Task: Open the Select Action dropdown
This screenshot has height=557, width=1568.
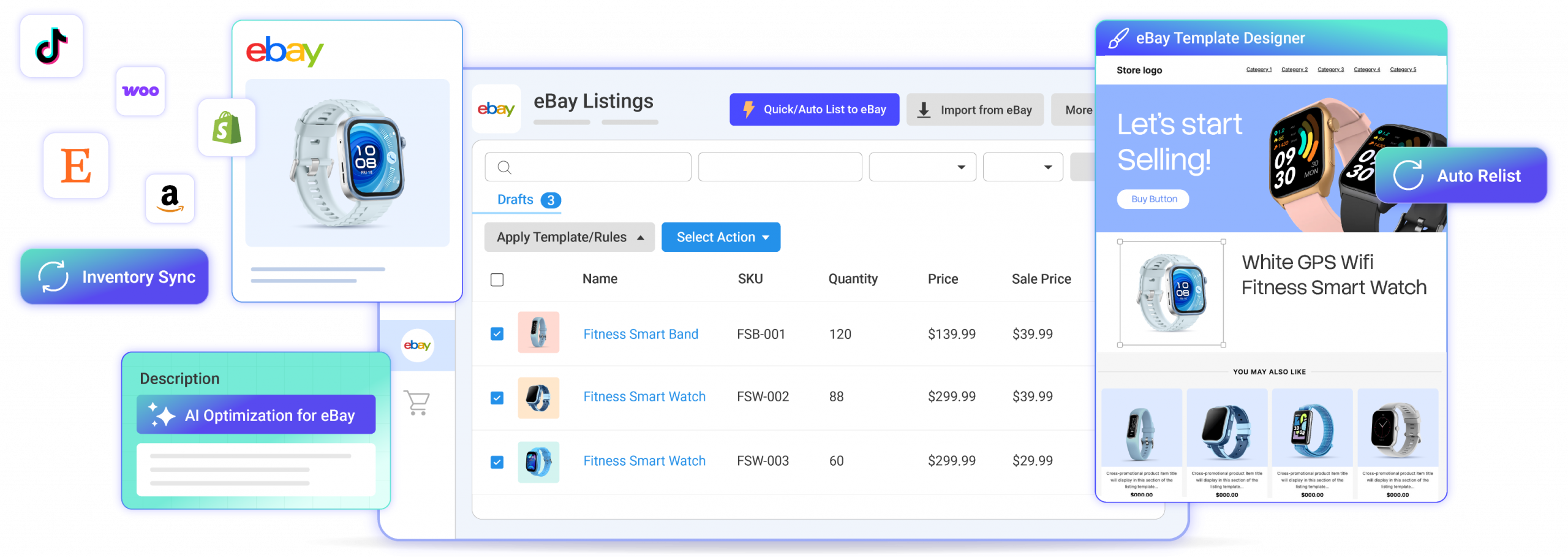Action: 720,237
